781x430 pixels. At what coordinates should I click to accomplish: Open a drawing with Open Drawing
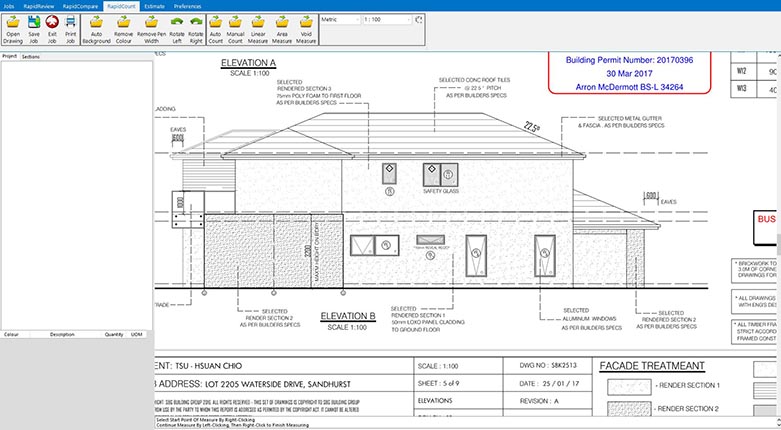pos(13,29)
